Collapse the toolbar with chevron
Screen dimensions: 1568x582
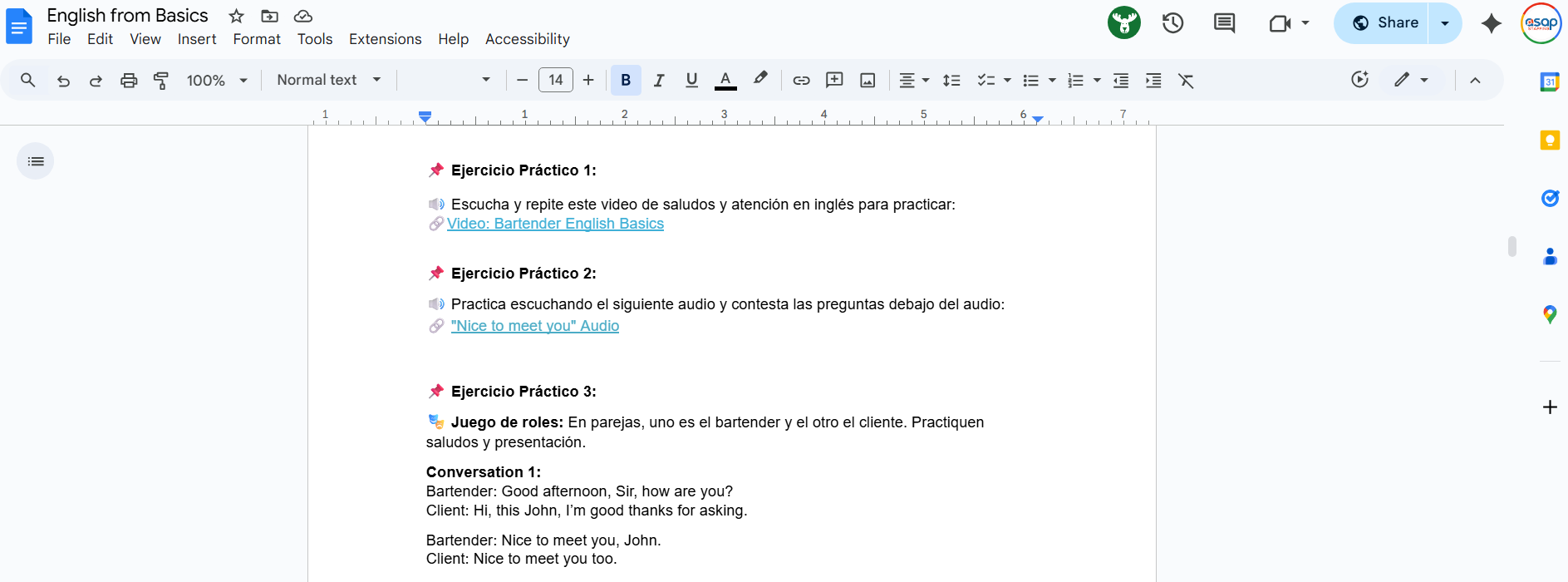[x=1475, y=81]
